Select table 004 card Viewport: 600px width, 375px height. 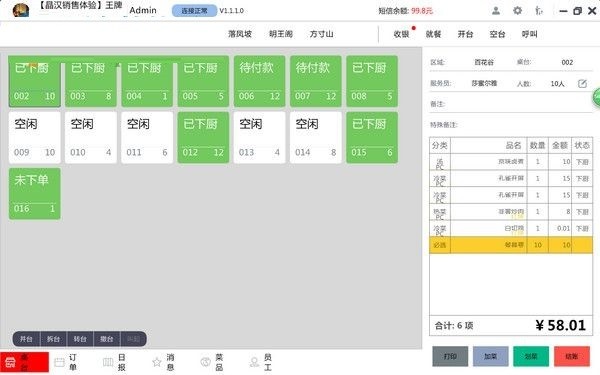pyautogui.click(x=147, y=82)
